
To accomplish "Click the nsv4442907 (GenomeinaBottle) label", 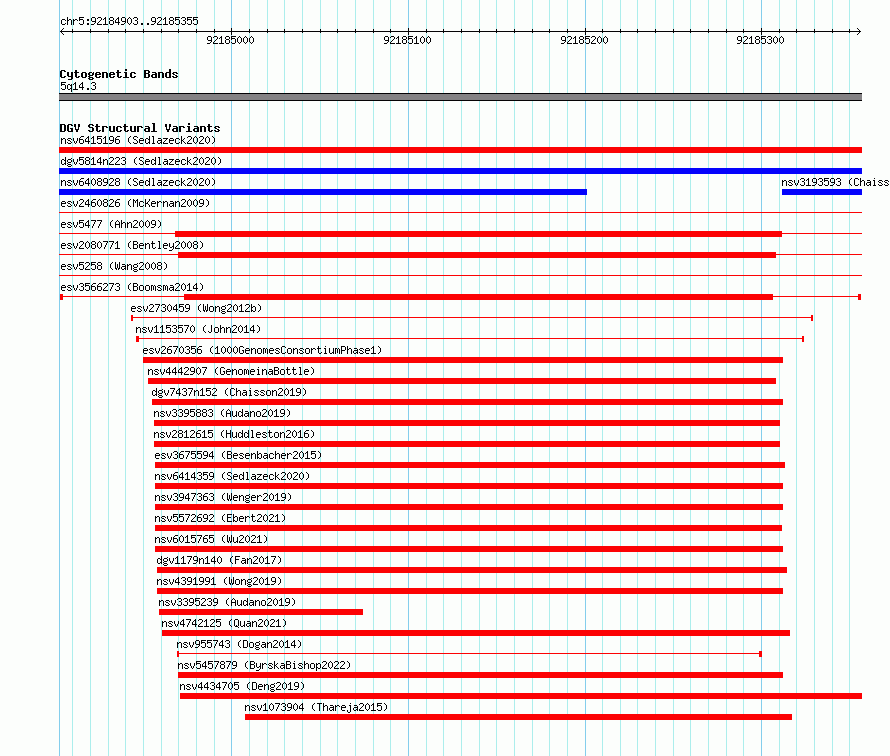I will [231, 371].
